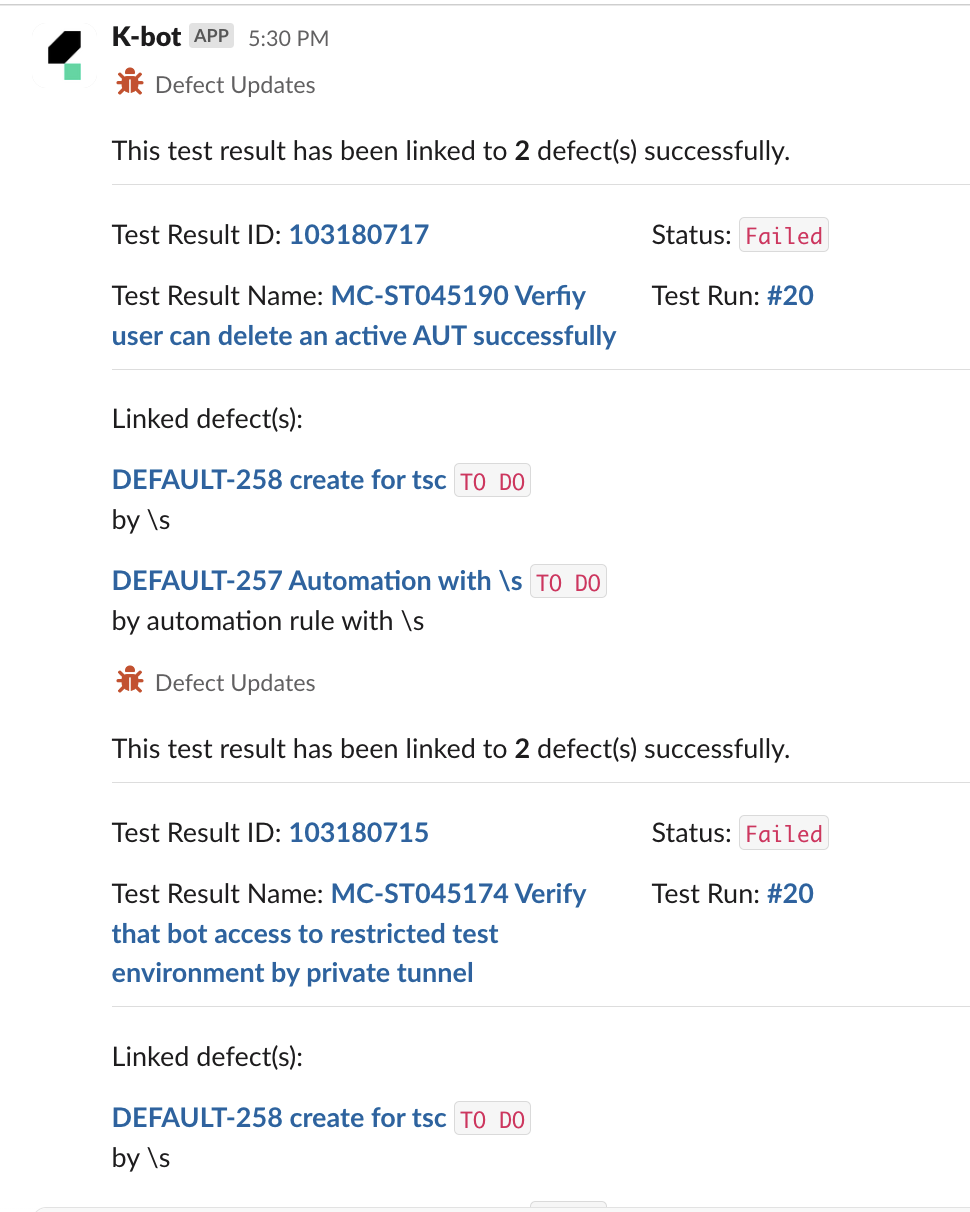Click the 5:30 PM timestamp
This screenshot has width=970, height=1212.
(287, 35)
